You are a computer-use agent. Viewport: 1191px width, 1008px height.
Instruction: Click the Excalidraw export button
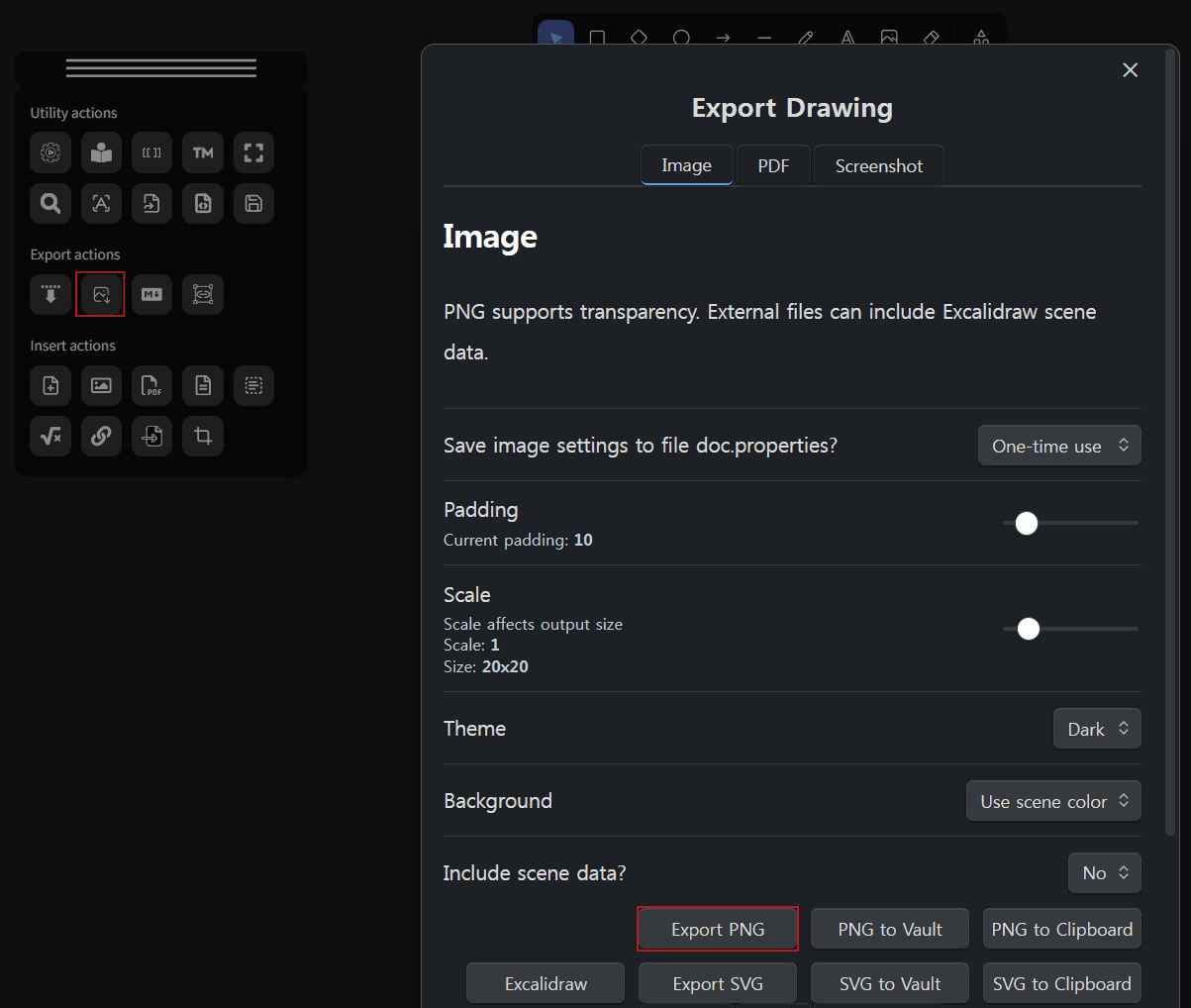pos(546,983)
